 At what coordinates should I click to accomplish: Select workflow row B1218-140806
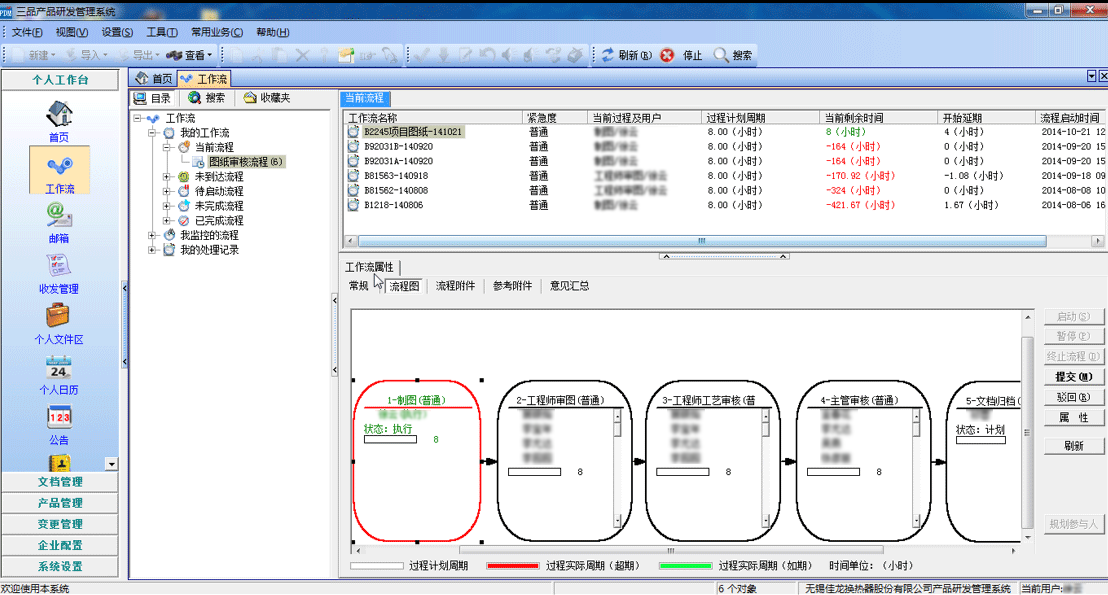coord(393,205)
